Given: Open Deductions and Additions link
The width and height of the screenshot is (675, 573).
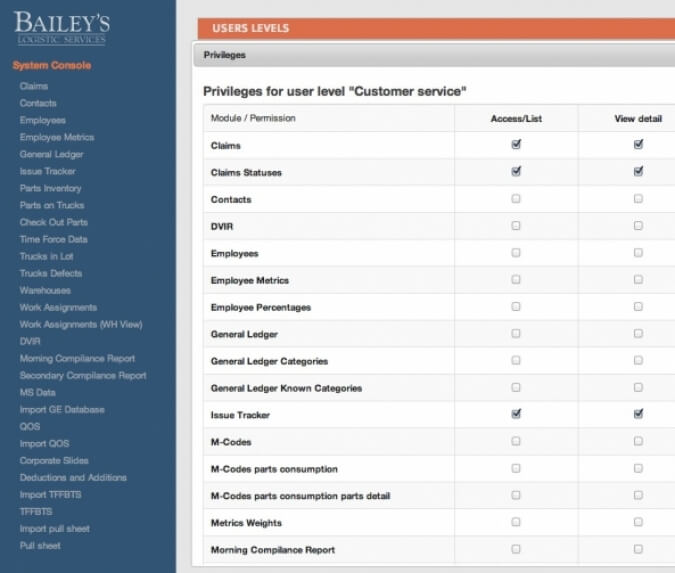Looking at the screenshot, I should point(73,477).
